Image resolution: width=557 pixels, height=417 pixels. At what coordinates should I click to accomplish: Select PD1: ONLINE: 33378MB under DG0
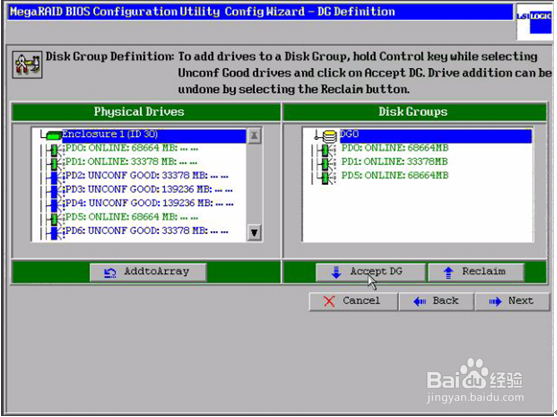point(394,162)
